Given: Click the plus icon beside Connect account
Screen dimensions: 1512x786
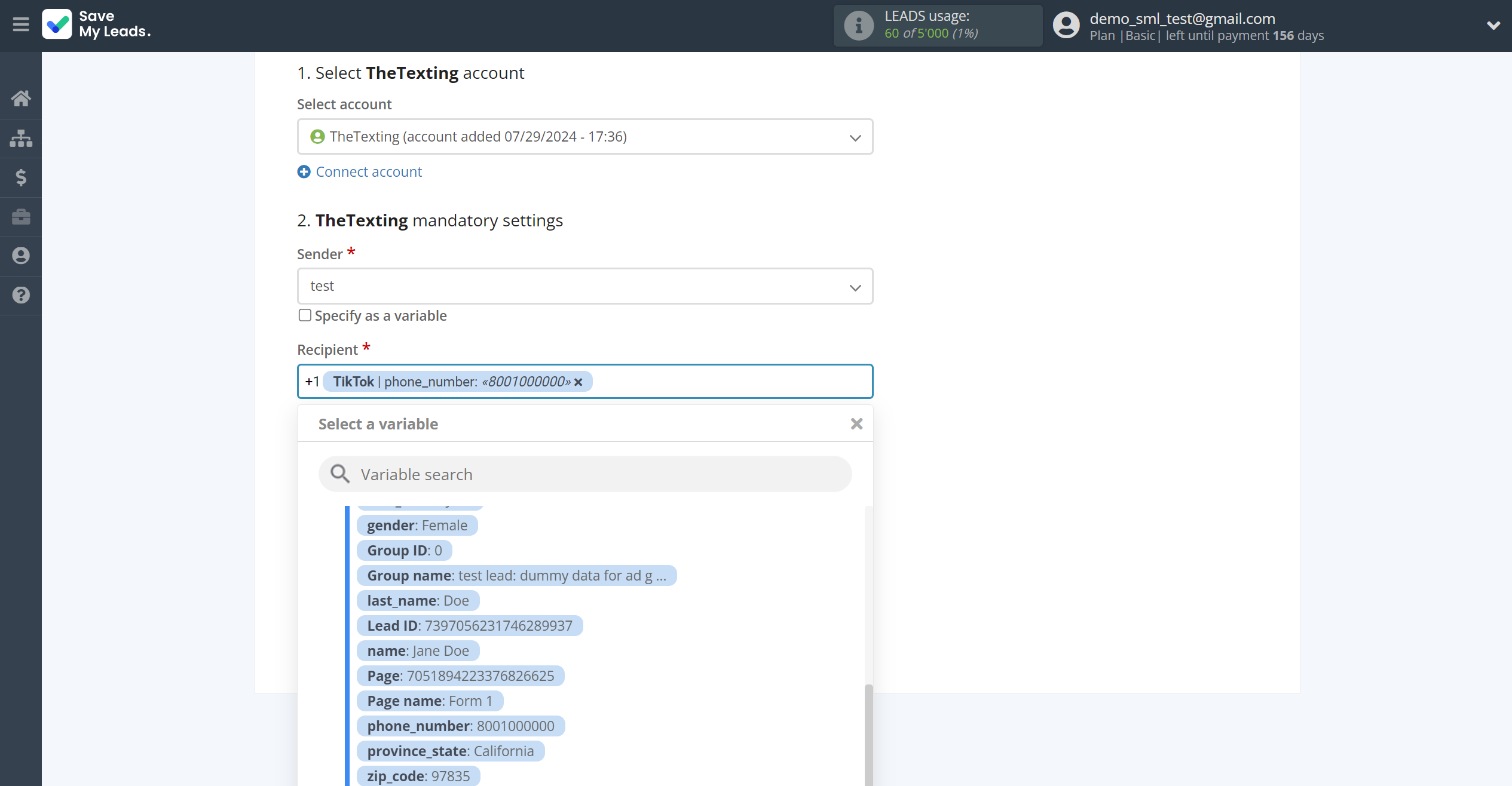Looking at the screenshot, I should coord(304,172).
